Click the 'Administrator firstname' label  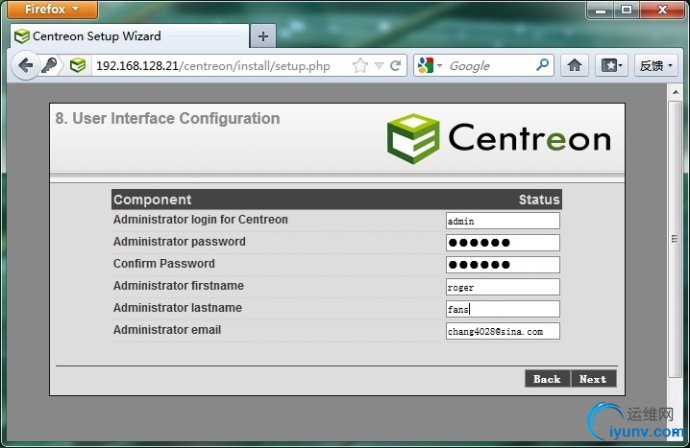179,286
